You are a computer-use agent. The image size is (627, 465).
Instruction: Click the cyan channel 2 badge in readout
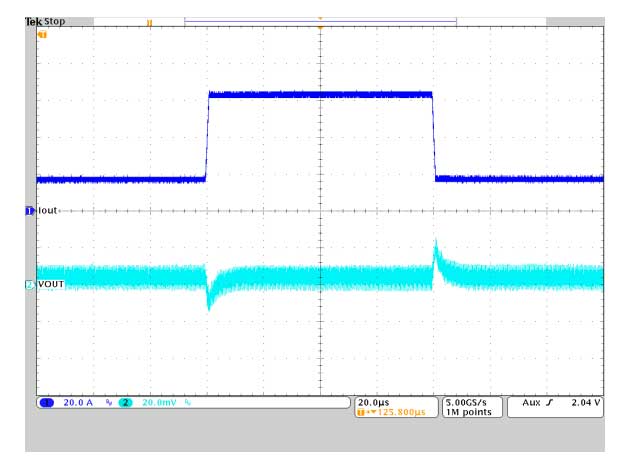click(126, 403)
